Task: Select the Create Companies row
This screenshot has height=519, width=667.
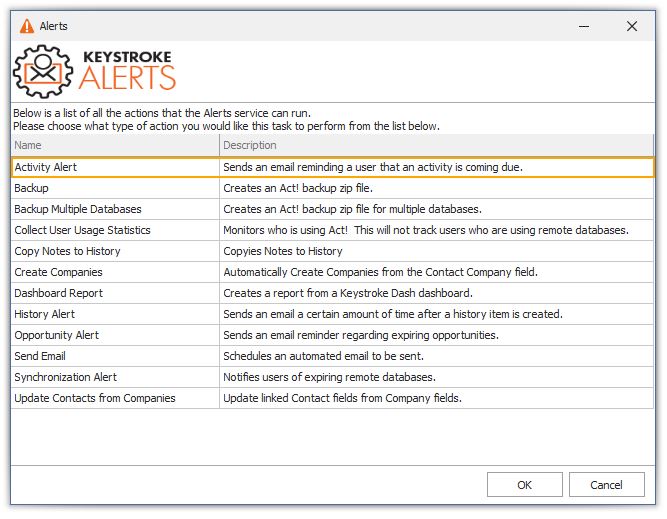Action: point(332,272)
